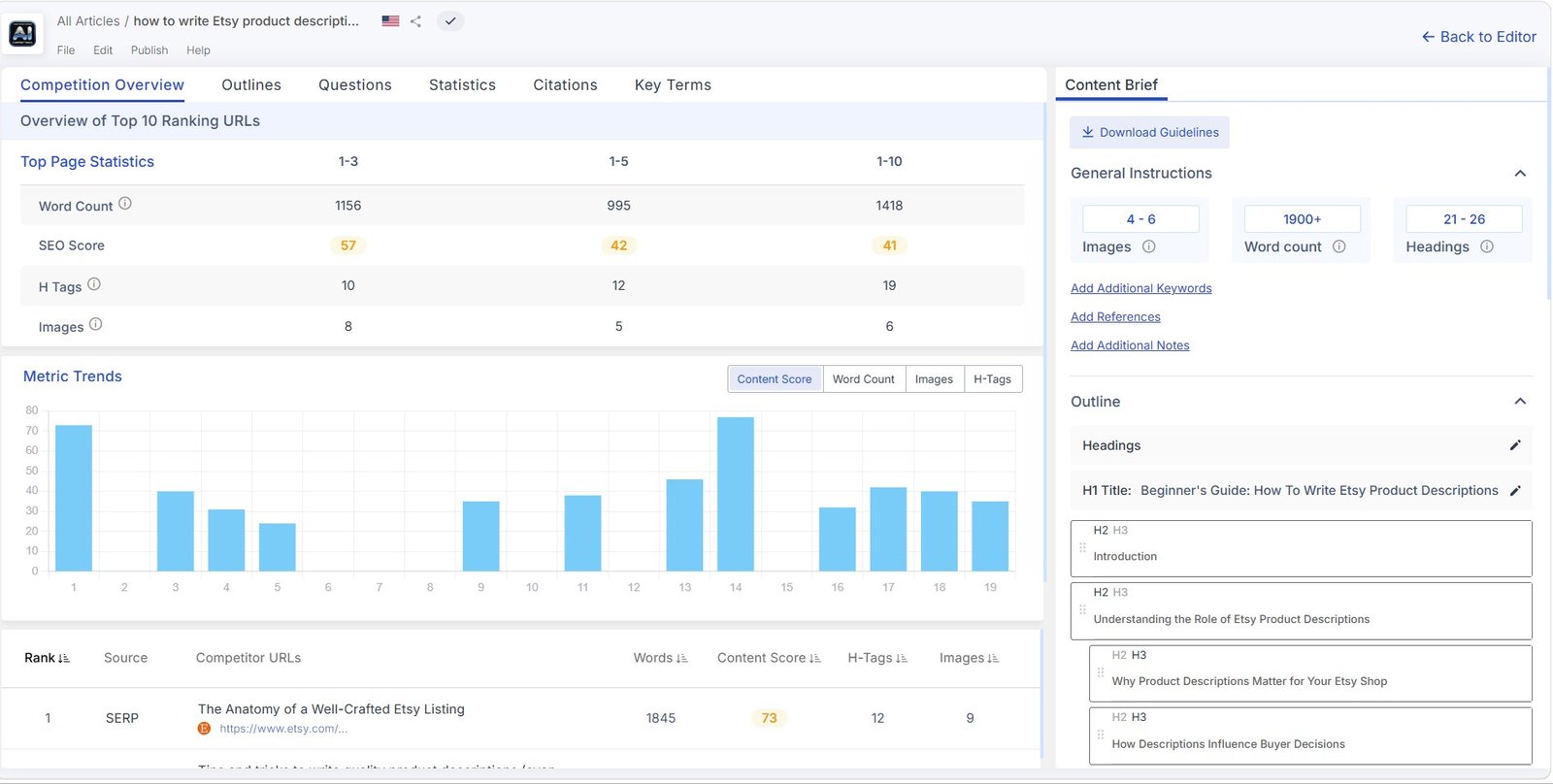1553x784 pixels.
Task: Click 'The Anatomy of a Well-Crafted Etsy Listing'
Action: [x=331, y=709]
